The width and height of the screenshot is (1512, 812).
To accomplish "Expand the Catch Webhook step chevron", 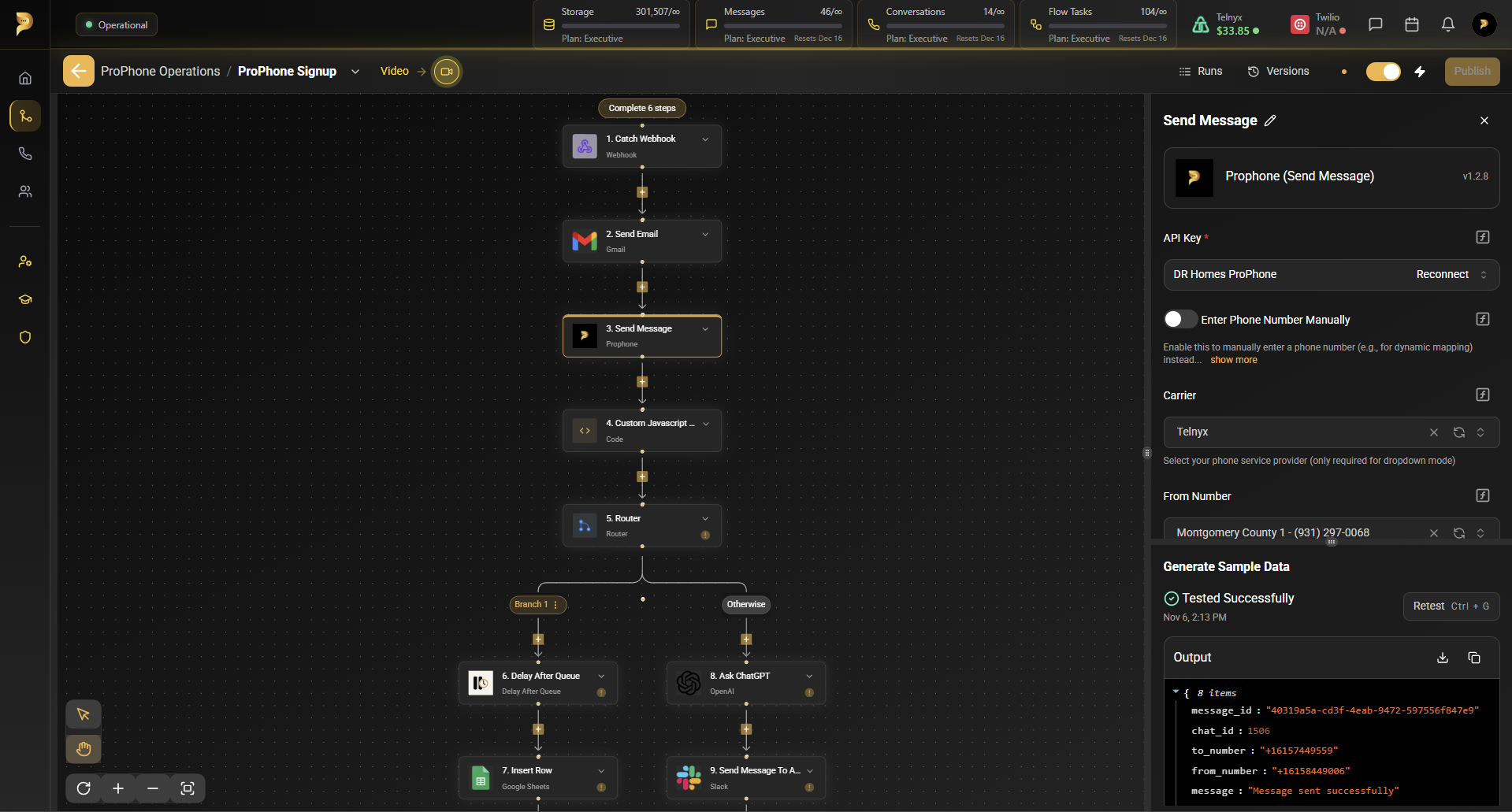I will point(705,139).
